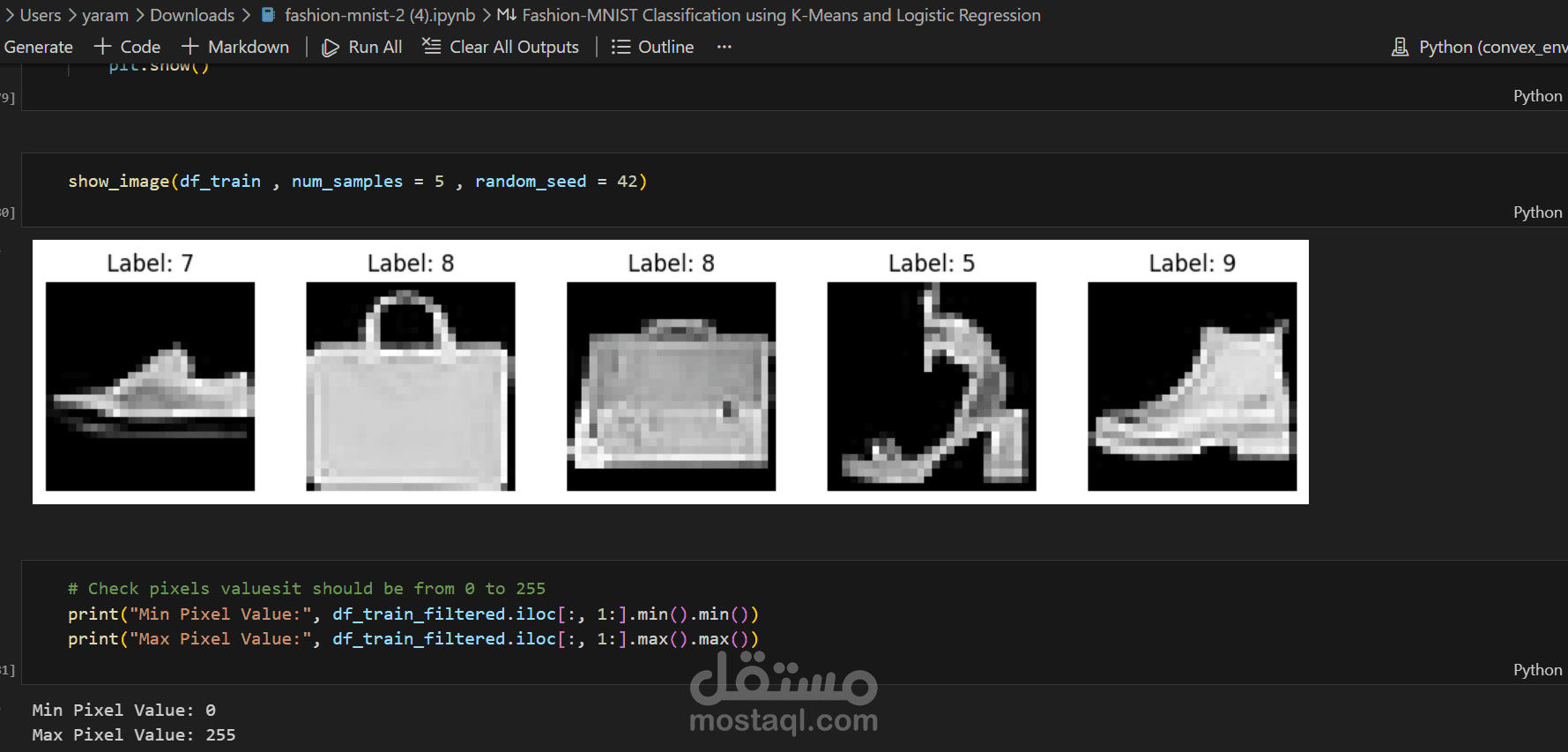Click the print Max Pixel Value line
The height and width of the screenshot is (752, 1568).
coord(413,638)
